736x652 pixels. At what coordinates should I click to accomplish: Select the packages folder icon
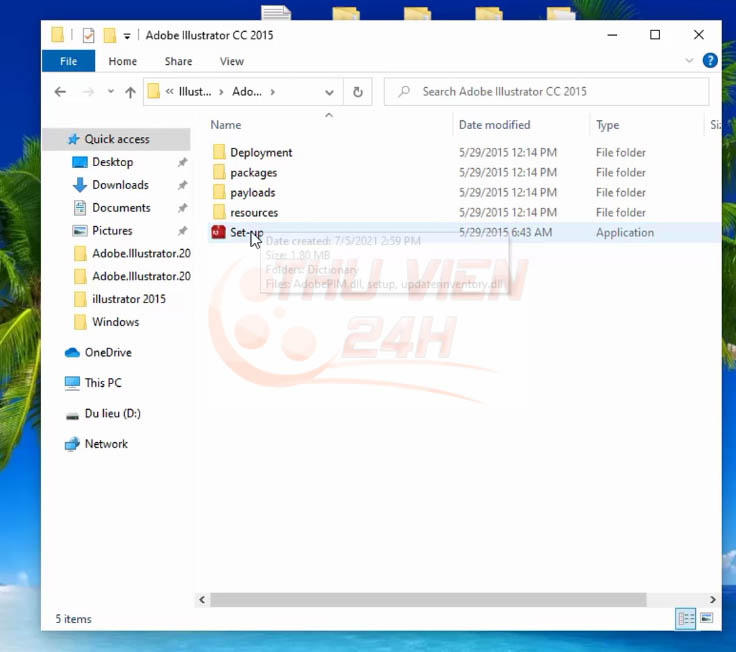pos(219,172)
